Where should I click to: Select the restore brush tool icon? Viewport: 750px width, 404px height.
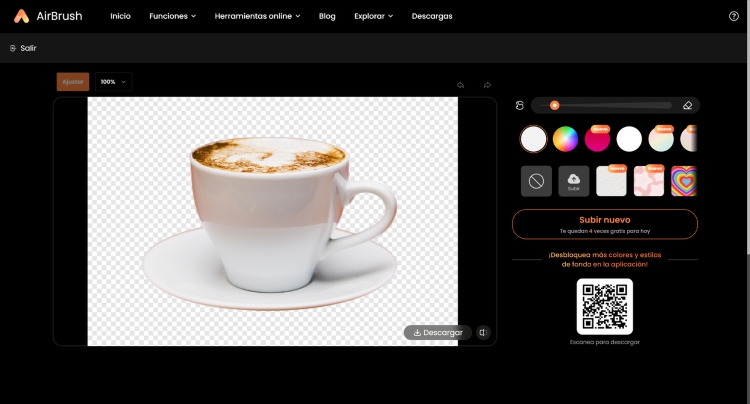(x=520, y=105)
